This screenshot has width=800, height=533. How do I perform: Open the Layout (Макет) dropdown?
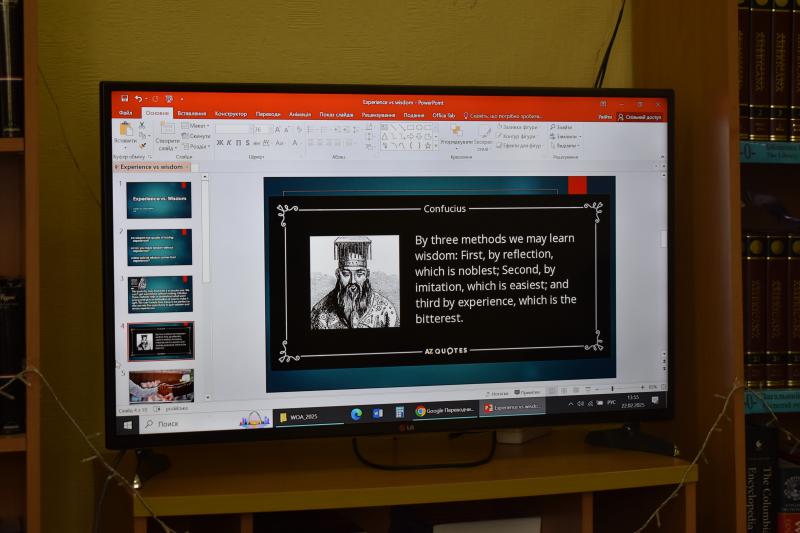pos(196,125)
